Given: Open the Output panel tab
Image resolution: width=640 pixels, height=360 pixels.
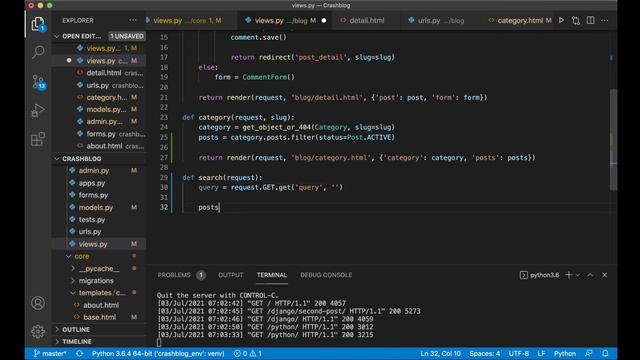Looking at the screenshot, I should pos(231,275).
